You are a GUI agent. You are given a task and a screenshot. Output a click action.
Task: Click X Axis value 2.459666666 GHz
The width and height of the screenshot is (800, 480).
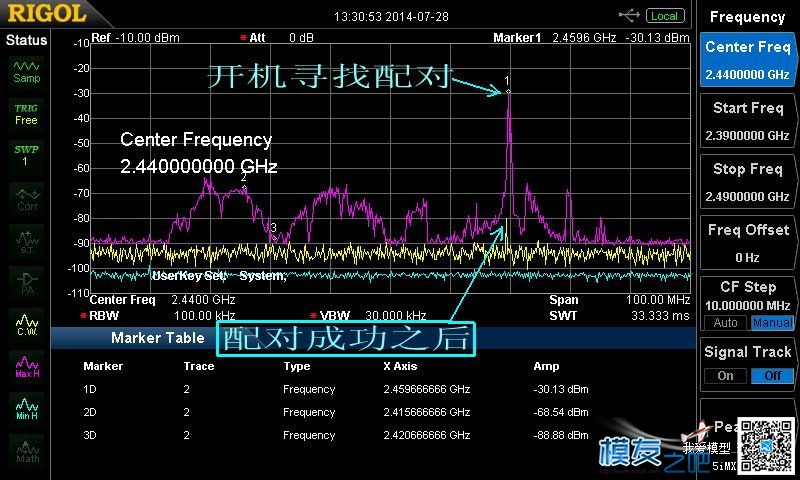(427, 389)
